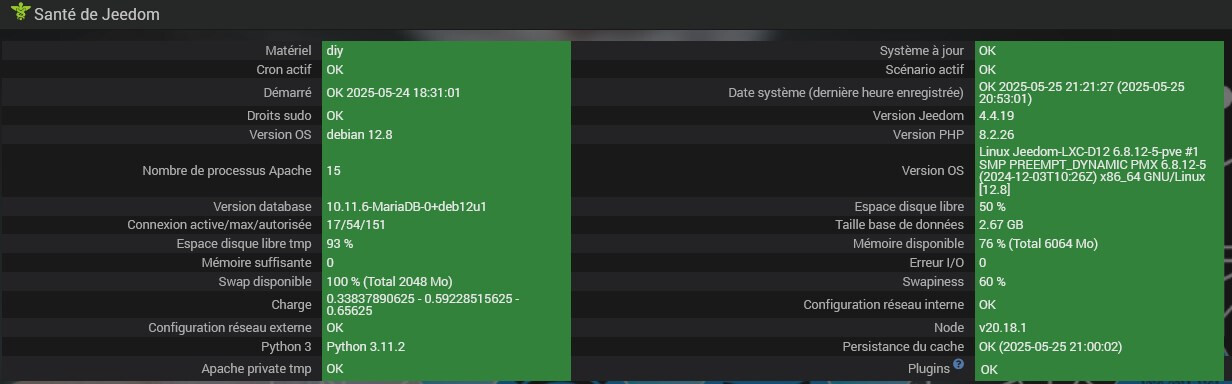The image size is (1232, 384).
Task: Click the tmp disk value '93 %'
Action: (340, 244)
